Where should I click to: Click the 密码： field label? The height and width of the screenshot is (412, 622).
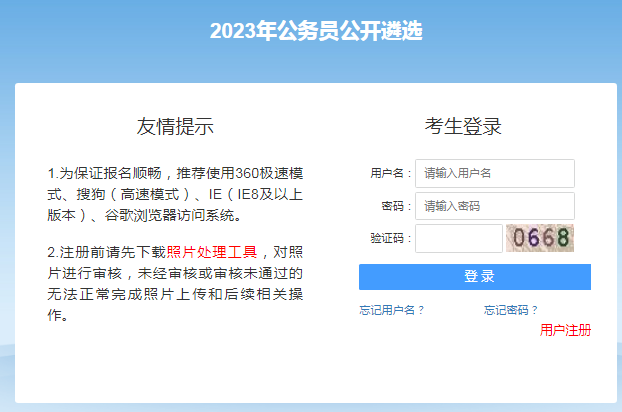point(396,206)
